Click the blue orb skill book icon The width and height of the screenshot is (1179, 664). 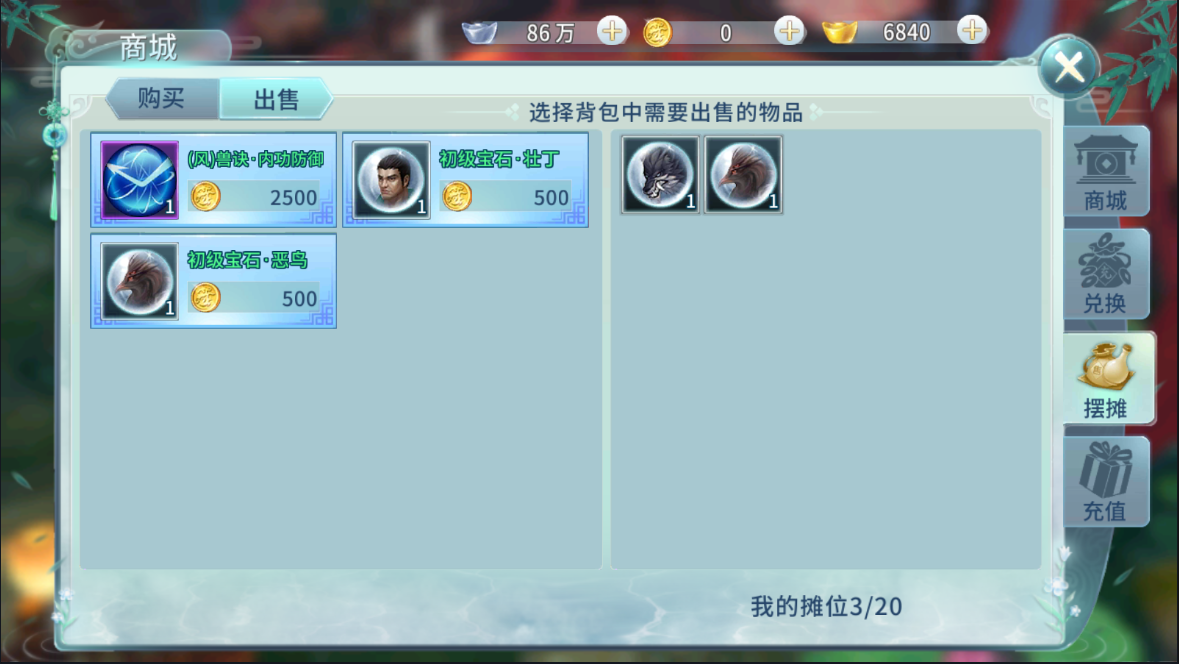(140, 180)
